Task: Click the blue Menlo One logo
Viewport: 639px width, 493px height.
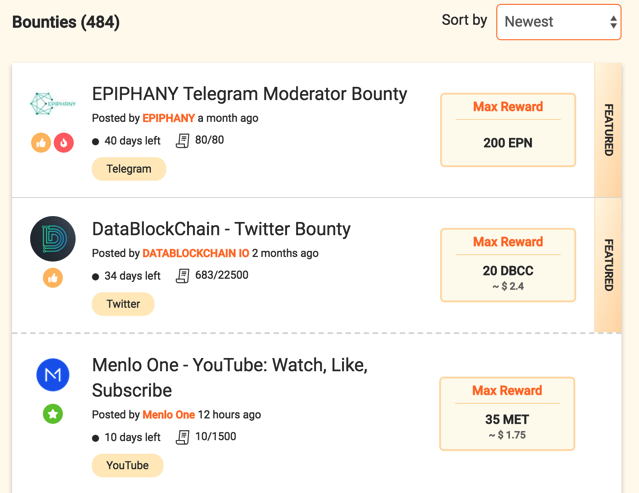Action: tap(53, 375)
